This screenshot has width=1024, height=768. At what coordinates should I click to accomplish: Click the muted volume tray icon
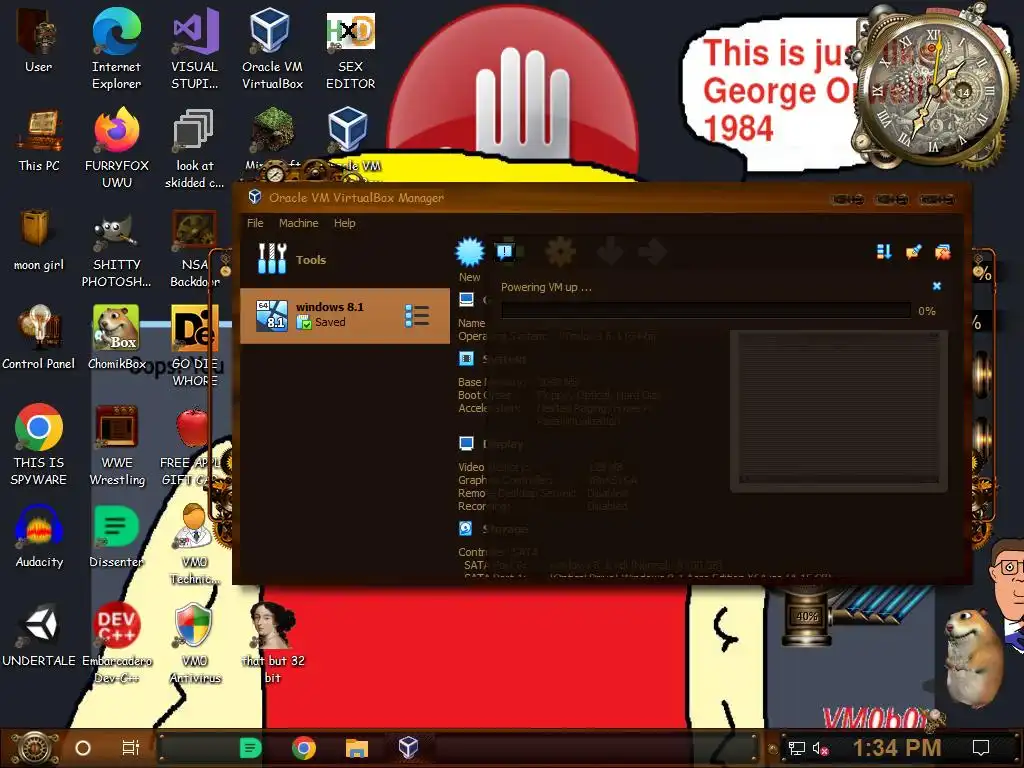pos(820,748)
